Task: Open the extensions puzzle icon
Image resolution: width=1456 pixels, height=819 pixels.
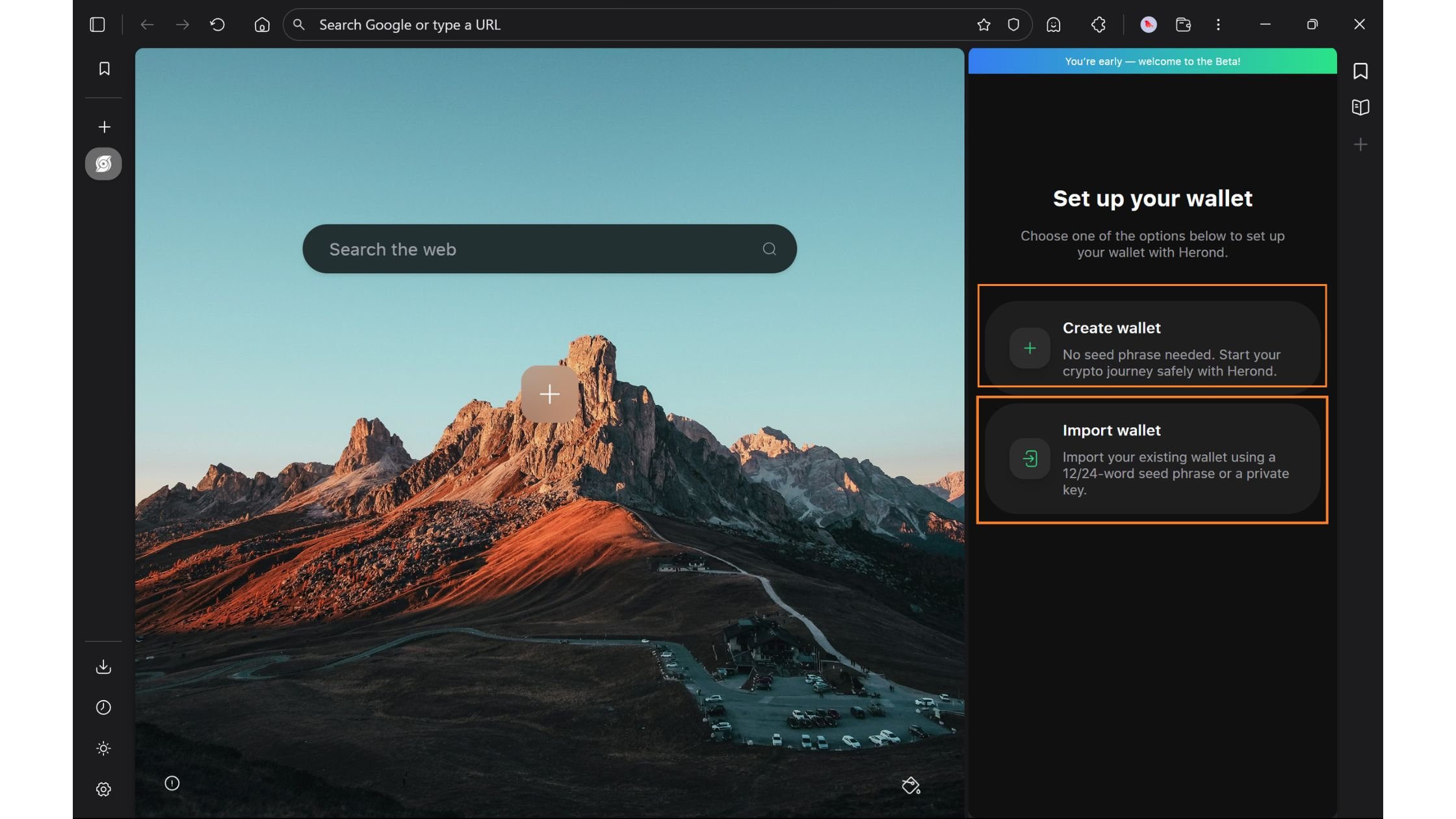Action: tap(1098, 24)
